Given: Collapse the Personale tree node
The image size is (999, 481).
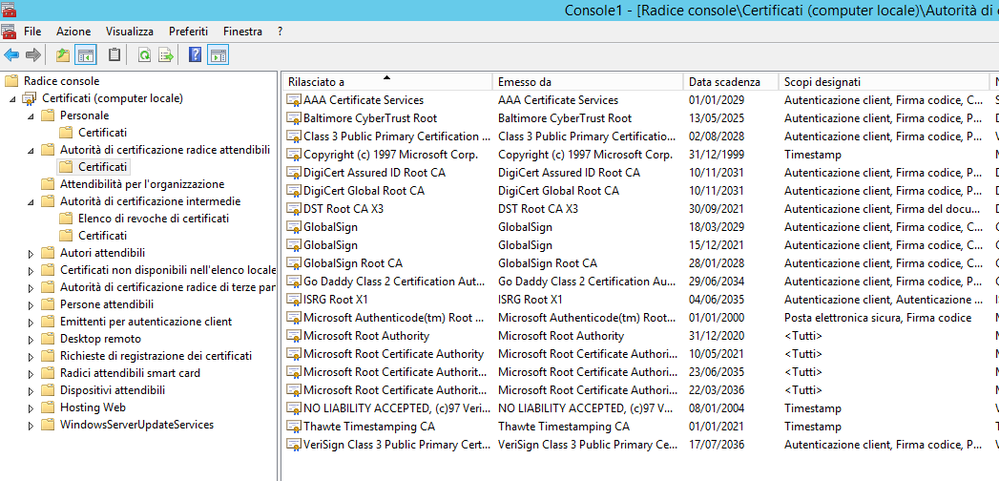Looking at the screenshot, I should pyautogui.click(x=31, y=116).
